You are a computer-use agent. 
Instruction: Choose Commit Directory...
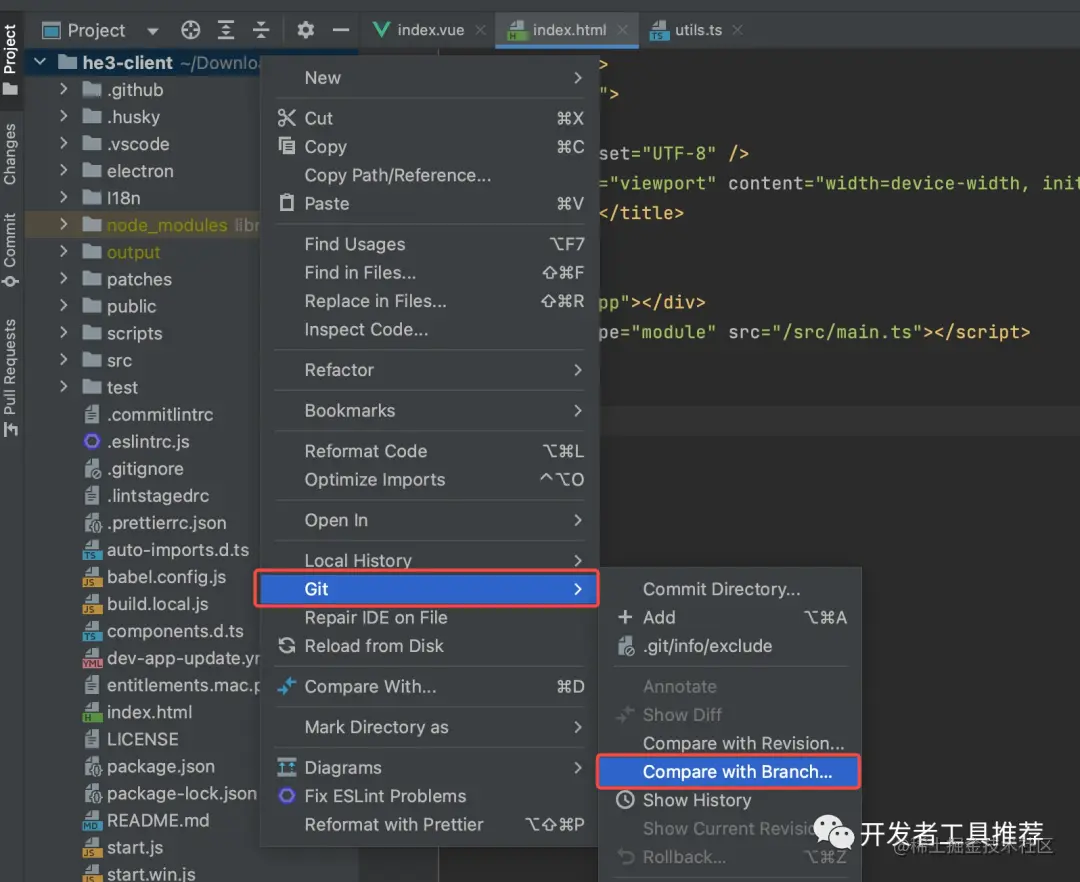730,589
